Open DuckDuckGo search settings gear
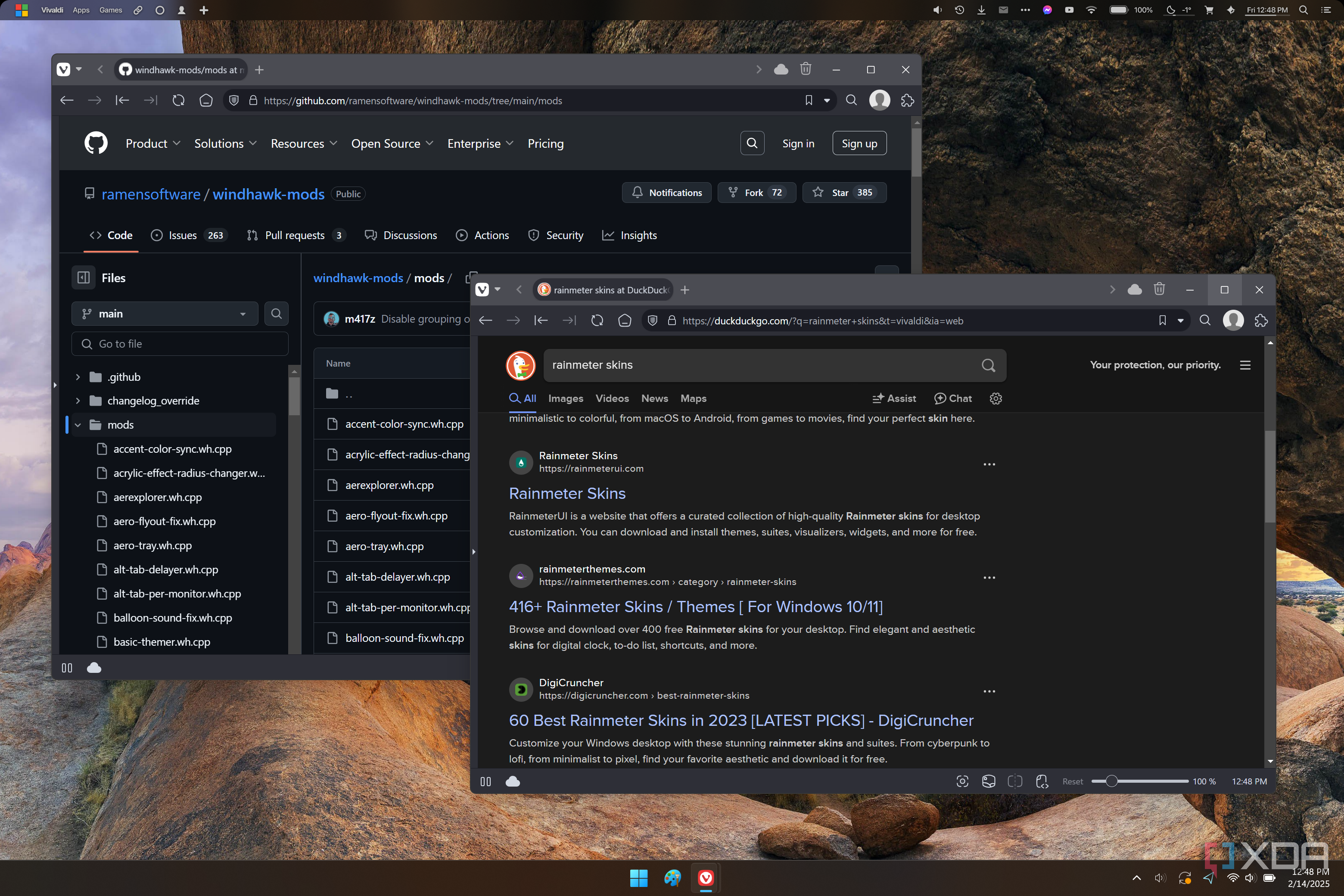Viewport: 1344px width, 896px height. point(996,398)
